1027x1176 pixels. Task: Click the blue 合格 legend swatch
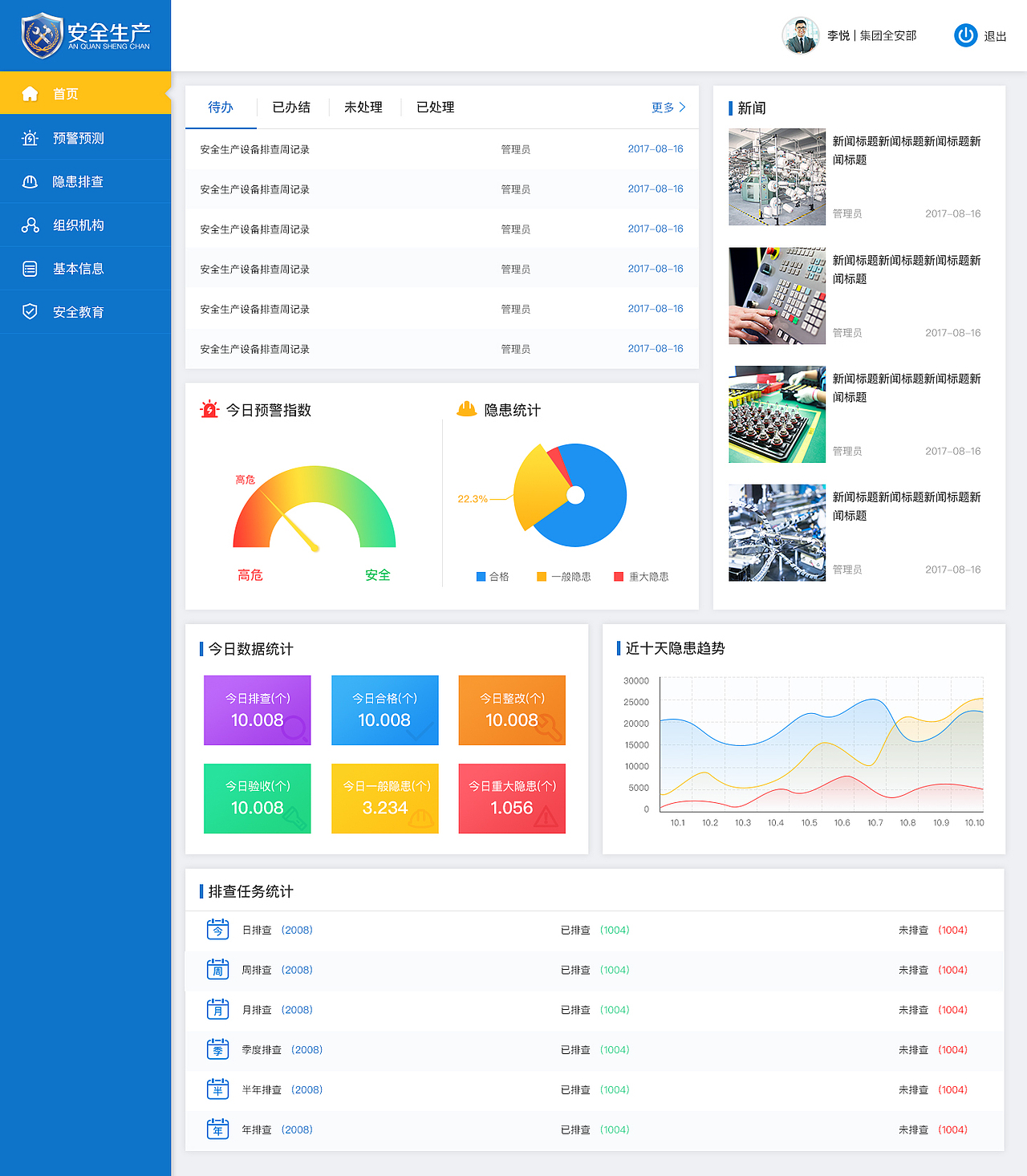[x=481, y=577]
